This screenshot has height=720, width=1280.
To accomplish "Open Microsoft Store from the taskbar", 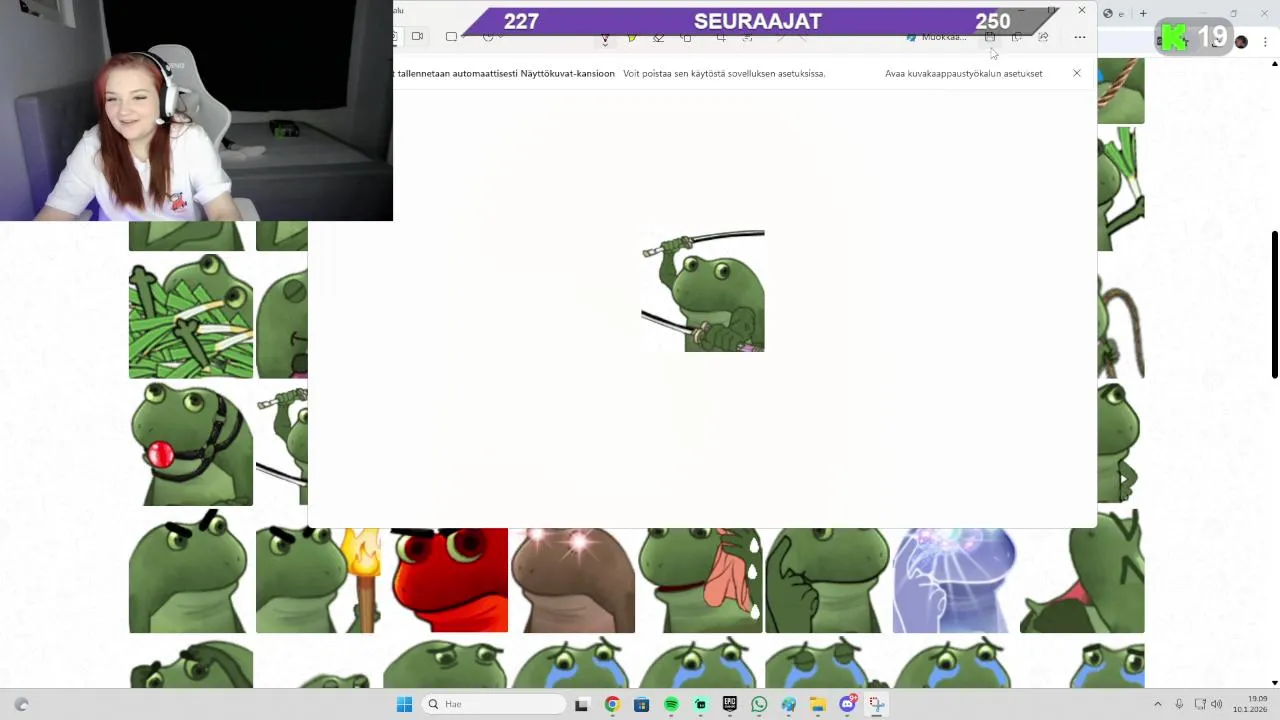I will (x=641, y=704).
